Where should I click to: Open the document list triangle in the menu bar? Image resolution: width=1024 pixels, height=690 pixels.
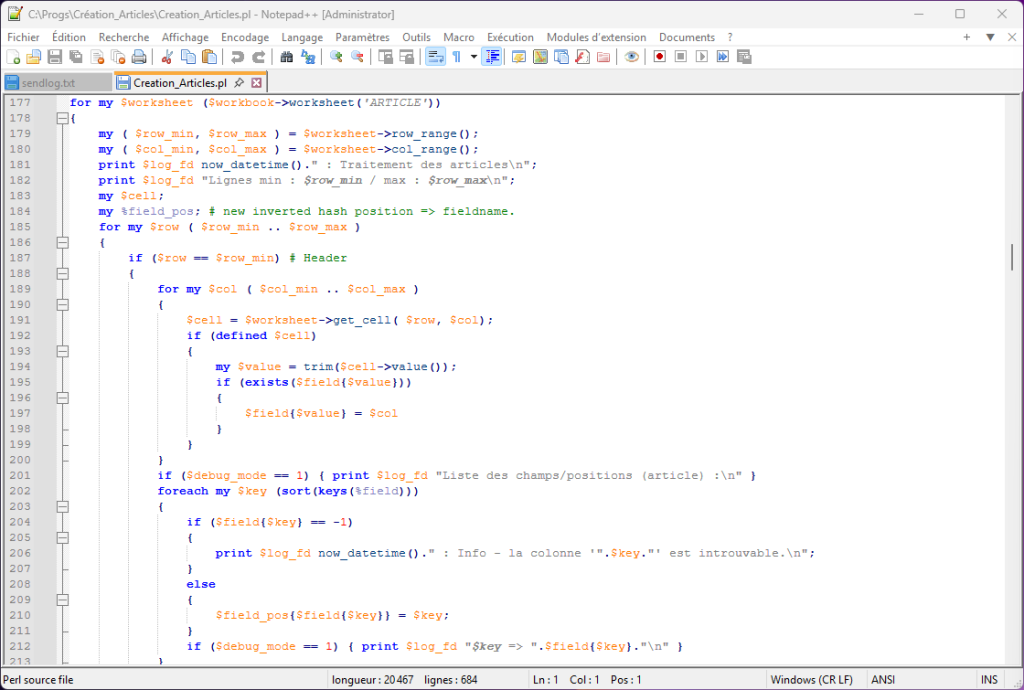990,37
